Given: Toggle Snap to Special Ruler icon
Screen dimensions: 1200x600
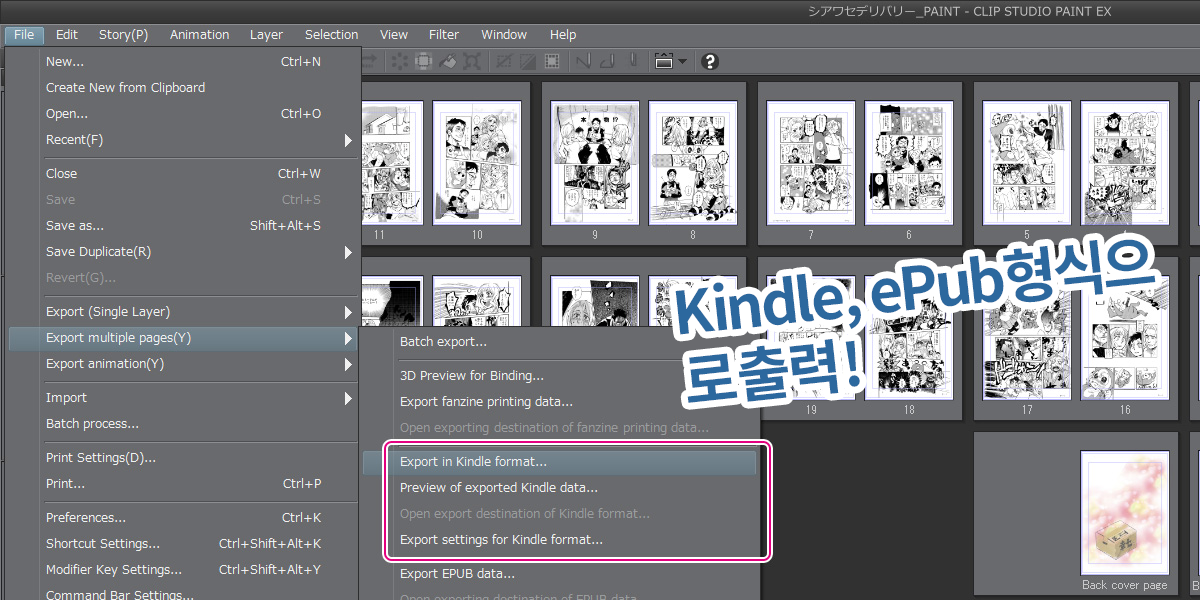Looking at the screenshot, I should 606,61.
